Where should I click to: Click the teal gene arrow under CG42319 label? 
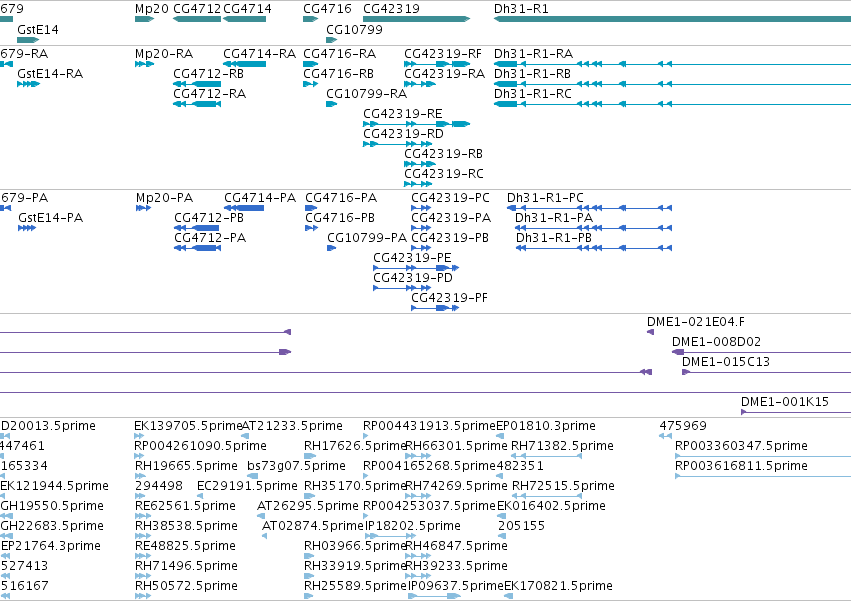point(416,19)
